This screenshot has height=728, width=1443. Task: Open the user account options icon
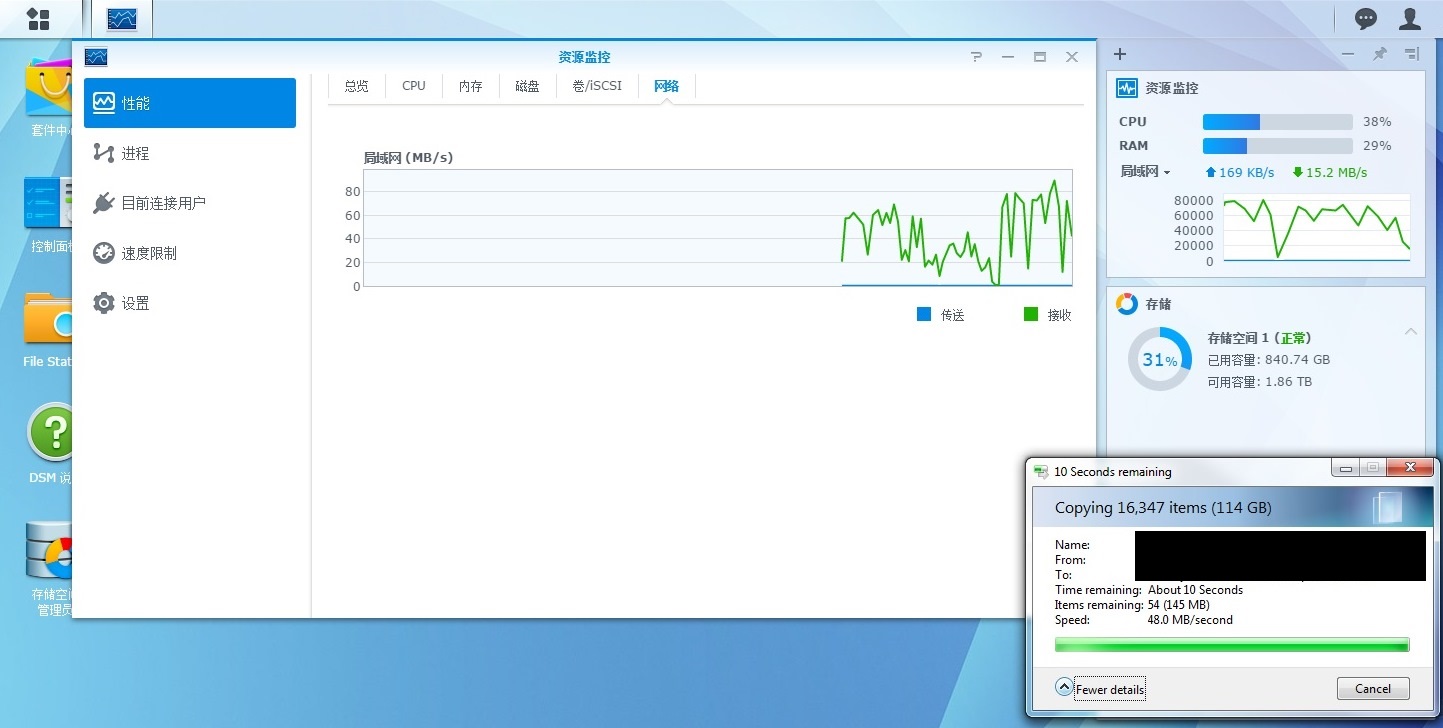(x=1410, y=18)
